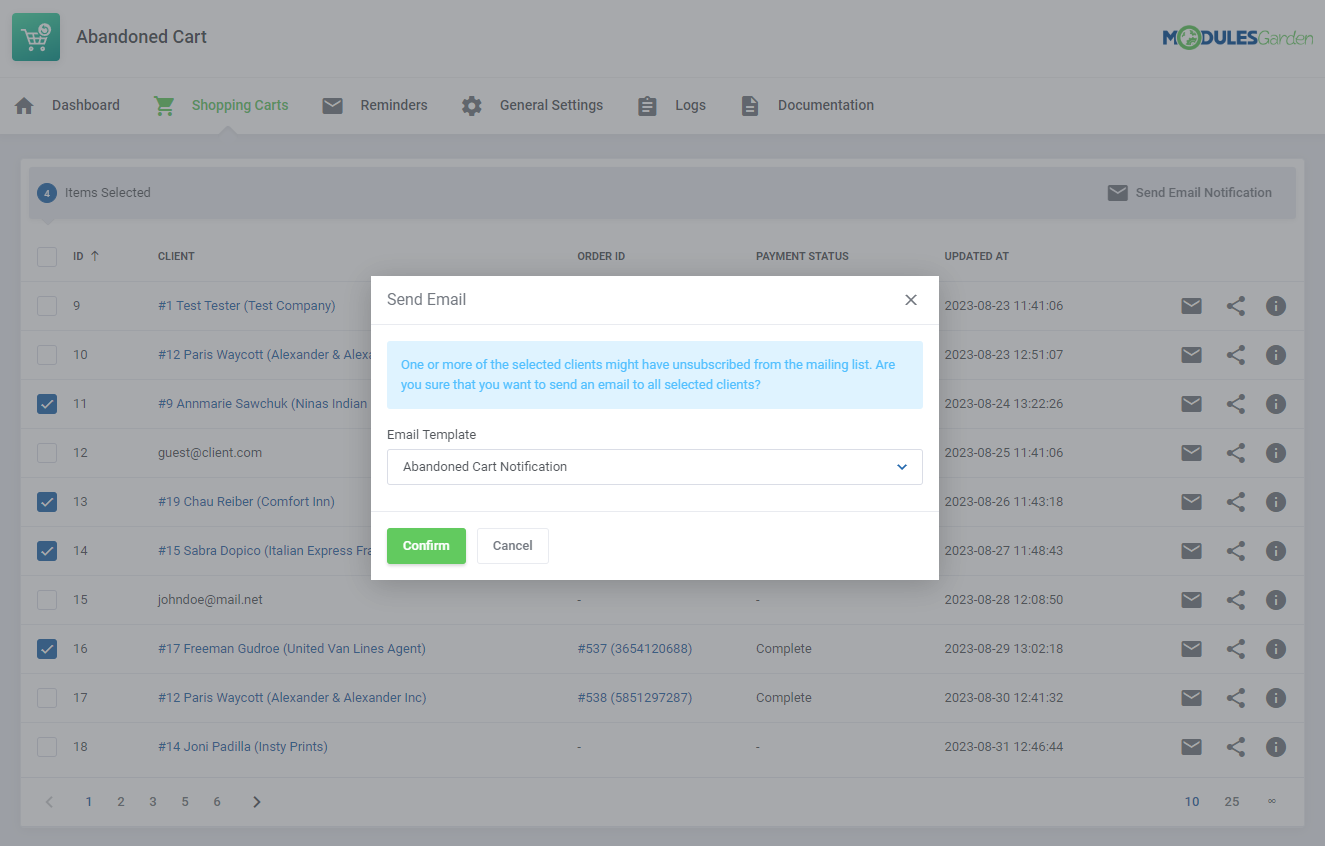Screen dimensions: 1325x846
Task: Open details with the info icon for ID 18
Action: pyautogui.click(x=1276, y=746)
